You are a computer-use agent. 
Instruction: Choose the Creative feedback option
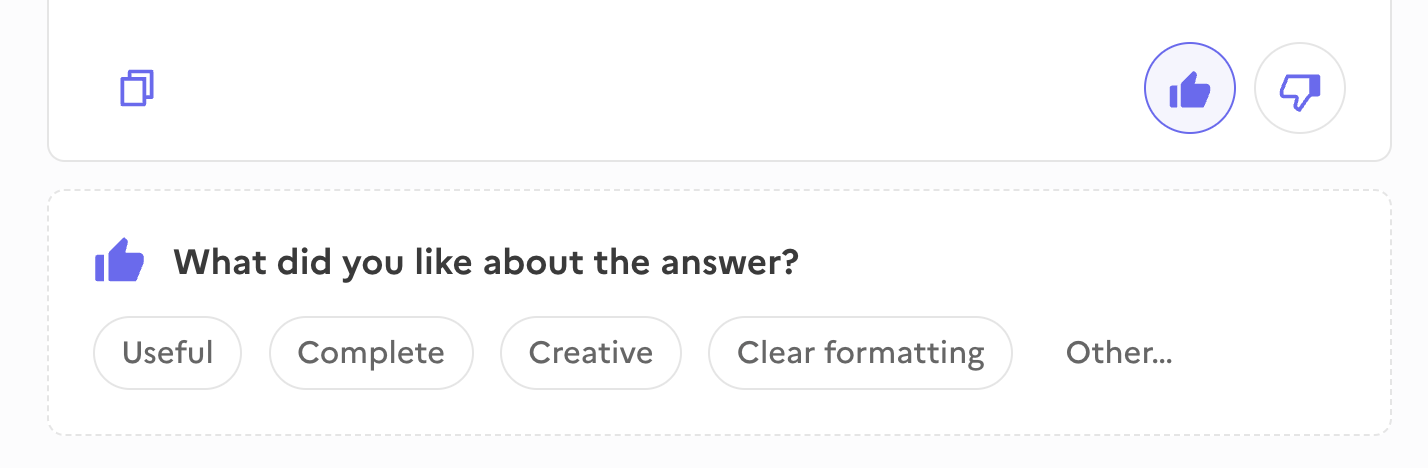[590, 353]
